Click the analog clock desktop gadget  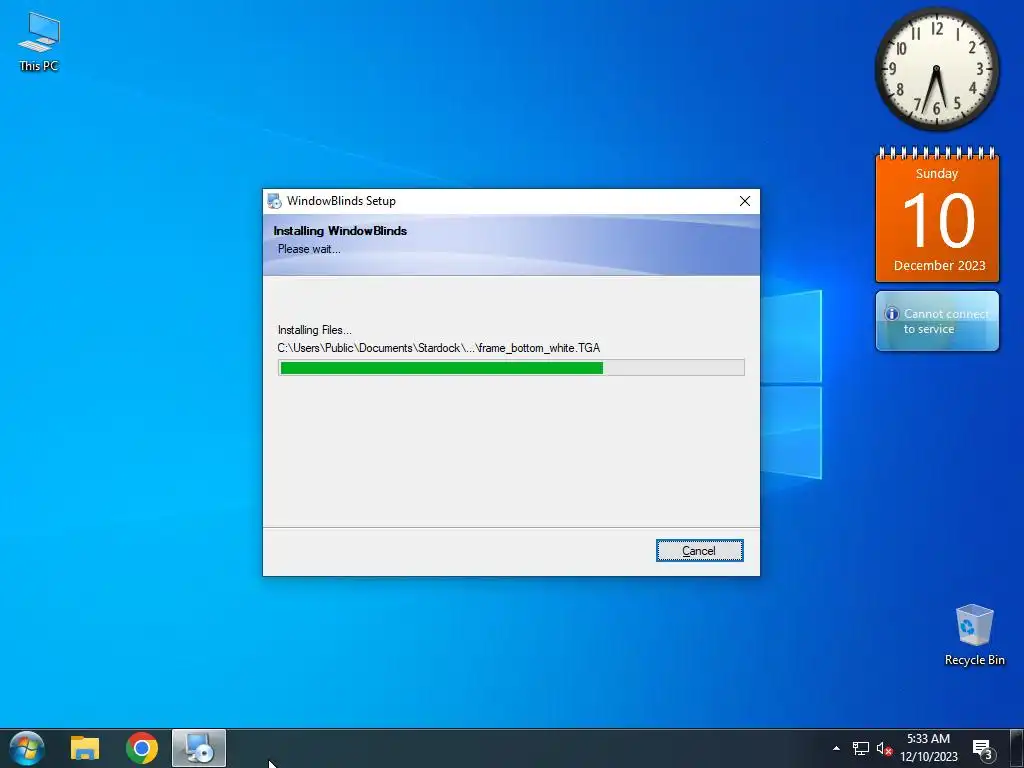click(x=936, y=69)
